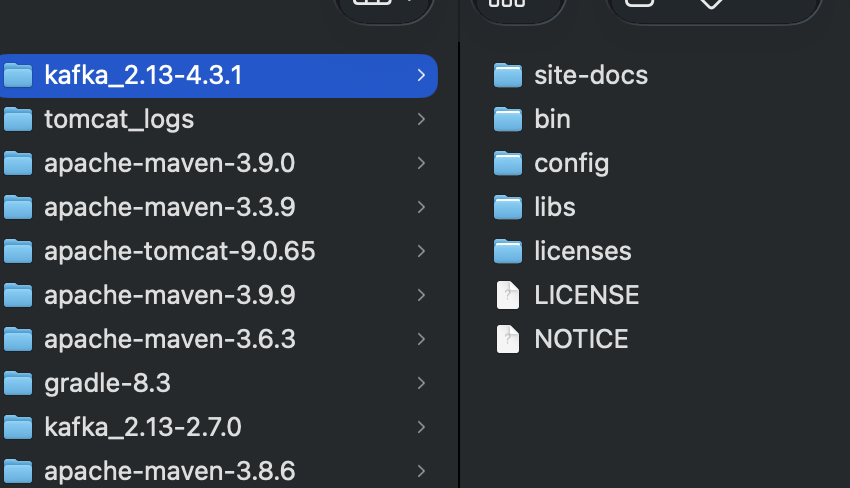Click the bin folder icon
This screenshot has width=850, height=488.
pos(508,119)
